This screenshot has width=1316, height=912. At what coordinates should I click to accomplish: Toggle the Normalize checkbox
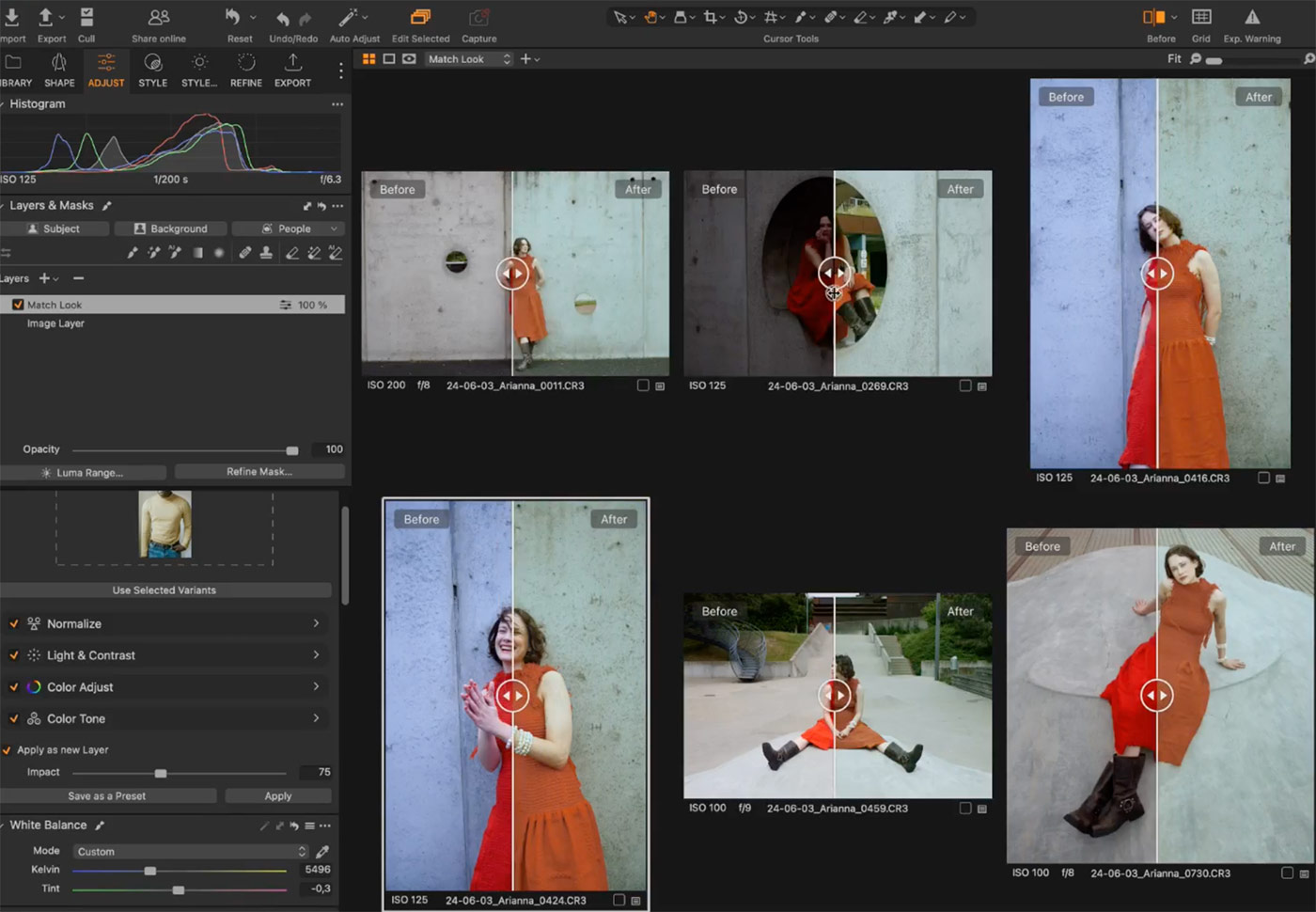(14, 623)
